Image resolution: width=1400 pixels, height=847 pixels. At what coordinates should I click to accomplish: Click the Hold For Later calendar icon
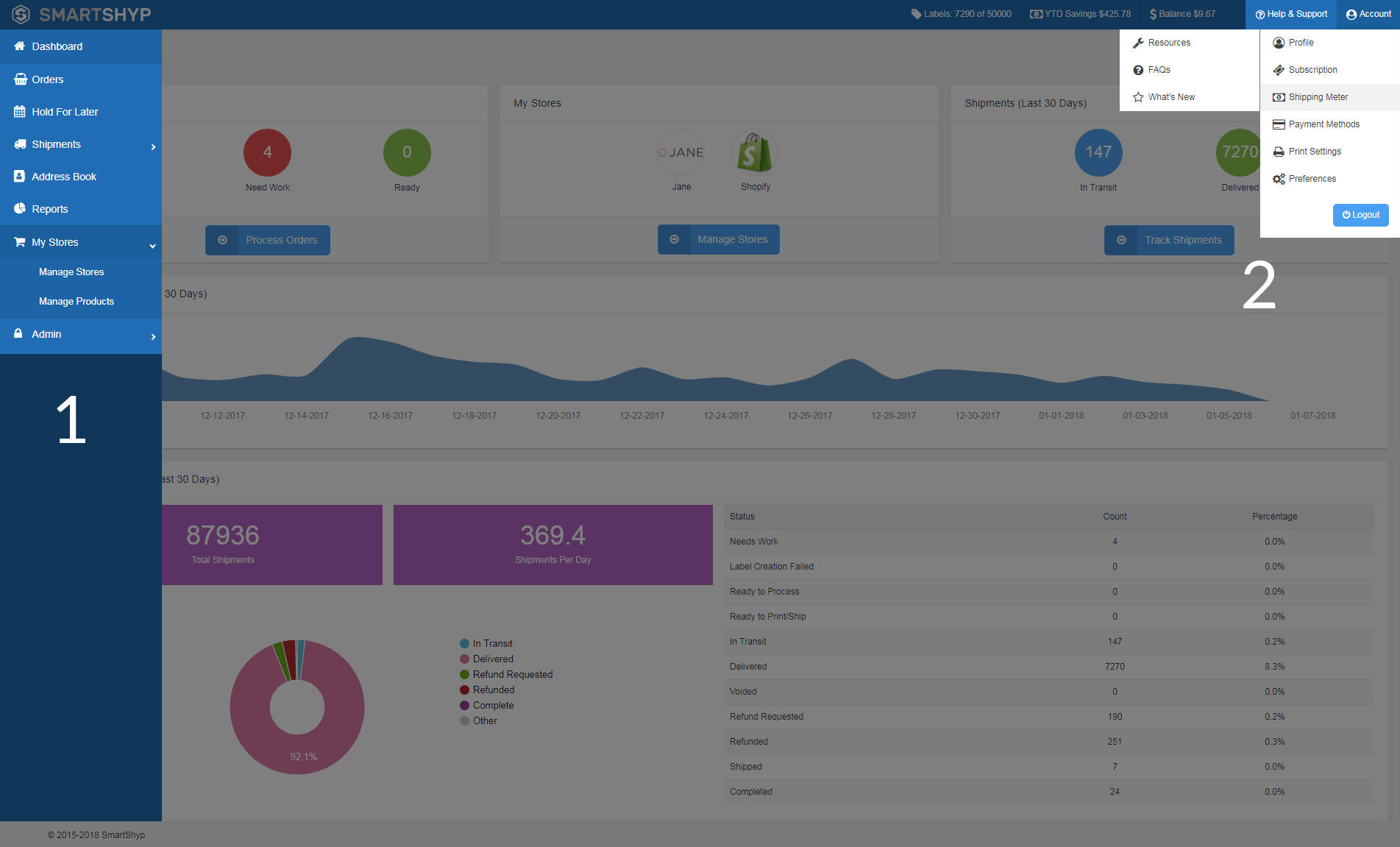(20, 112)
